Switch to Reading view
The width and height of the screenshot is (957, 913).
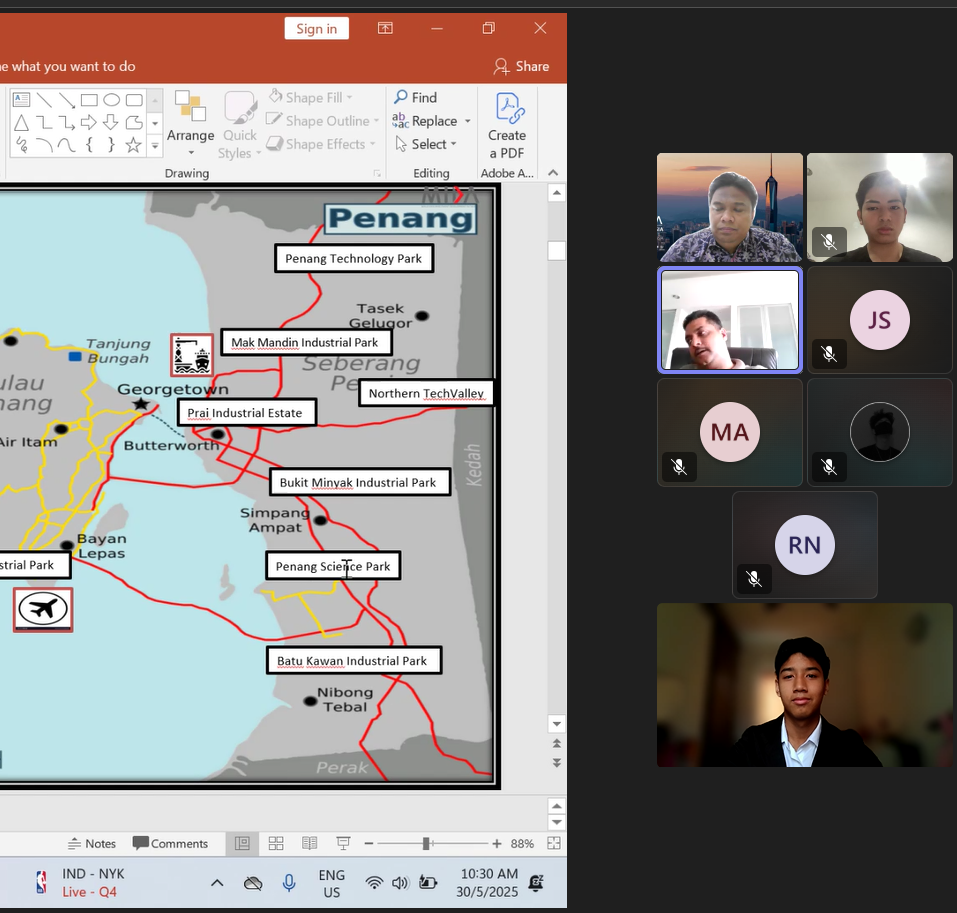309,843
